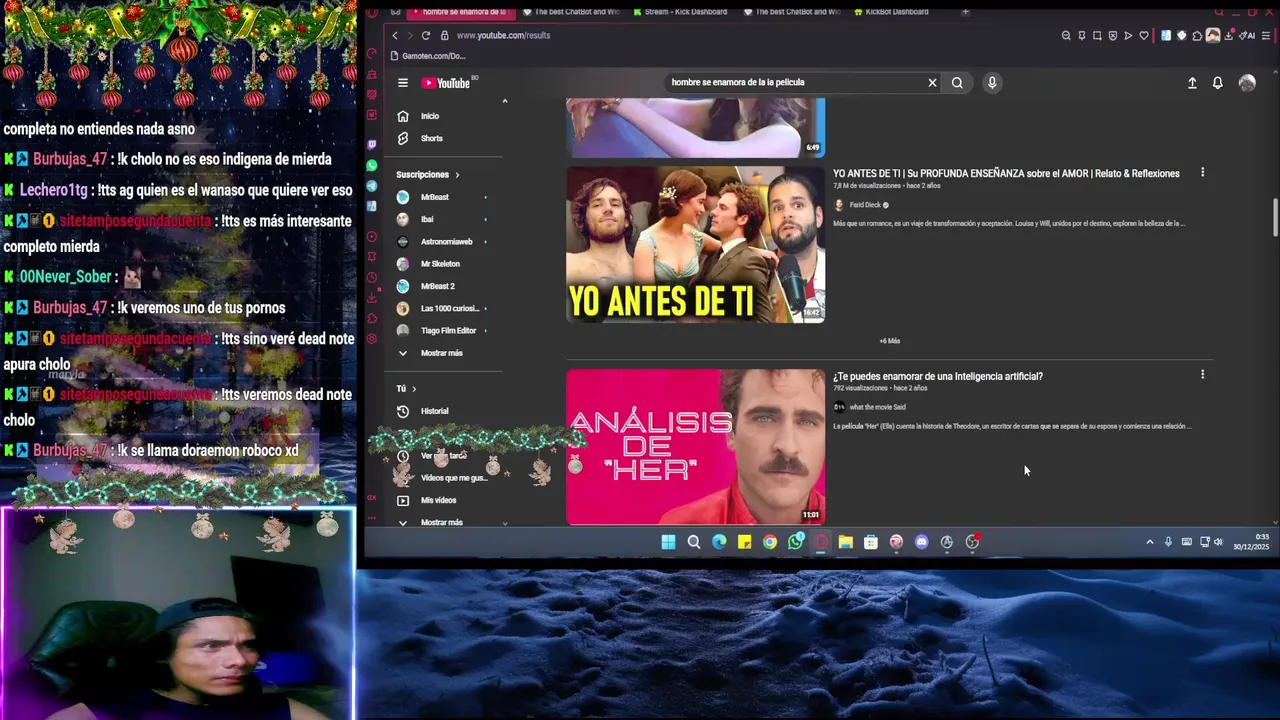The width and height of the screenshot is (1280, 720).
Task: Open the YouTube upload/create button
Action: coord(1192,83)
